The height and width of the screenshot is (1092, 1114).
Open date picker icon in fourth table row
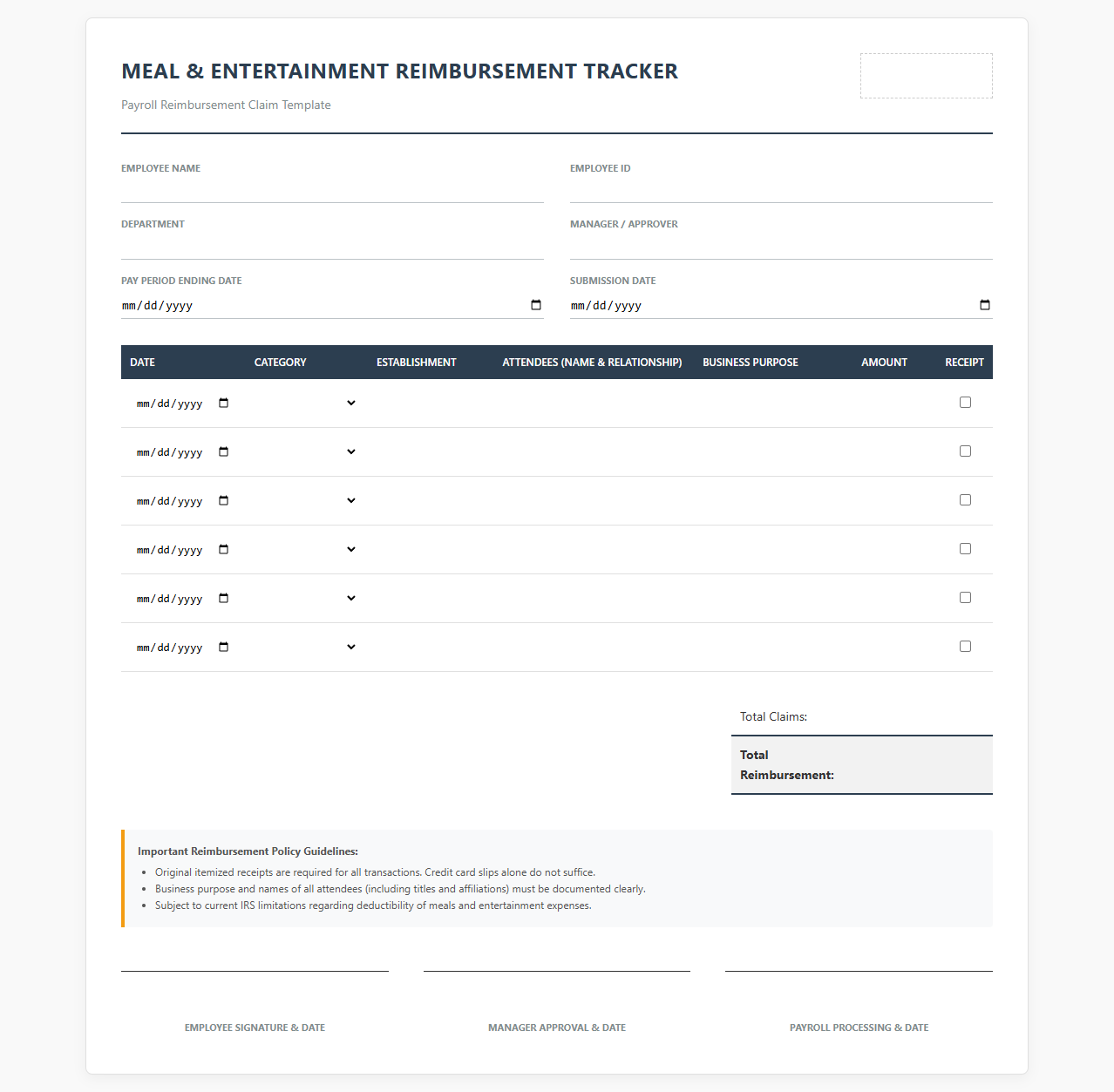coord(224,549)
